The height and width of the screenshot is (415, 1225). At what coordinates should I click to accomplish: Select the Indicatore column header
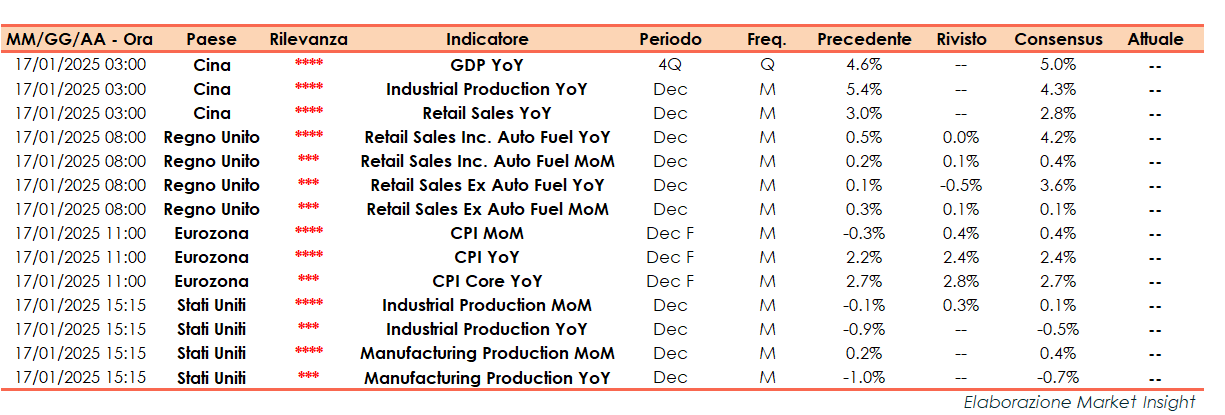(487, 40)
